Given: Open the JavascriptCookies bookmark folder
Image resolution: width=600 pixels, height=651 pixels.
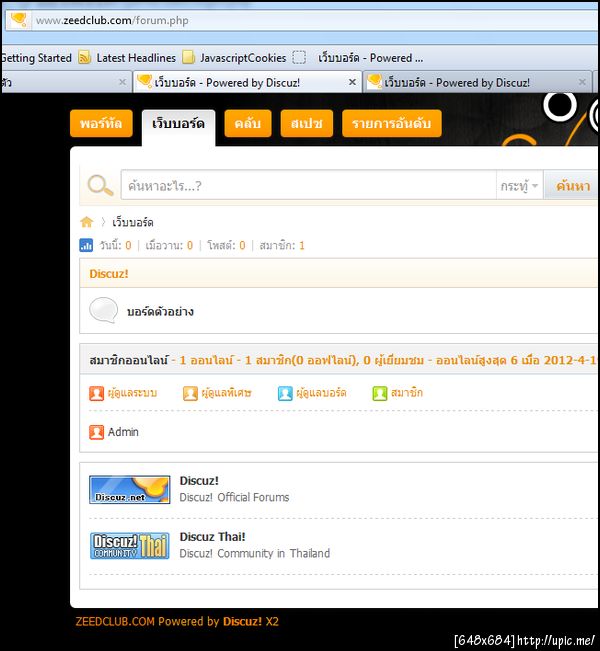Looking at the screenshot, I should click(234, 58).
